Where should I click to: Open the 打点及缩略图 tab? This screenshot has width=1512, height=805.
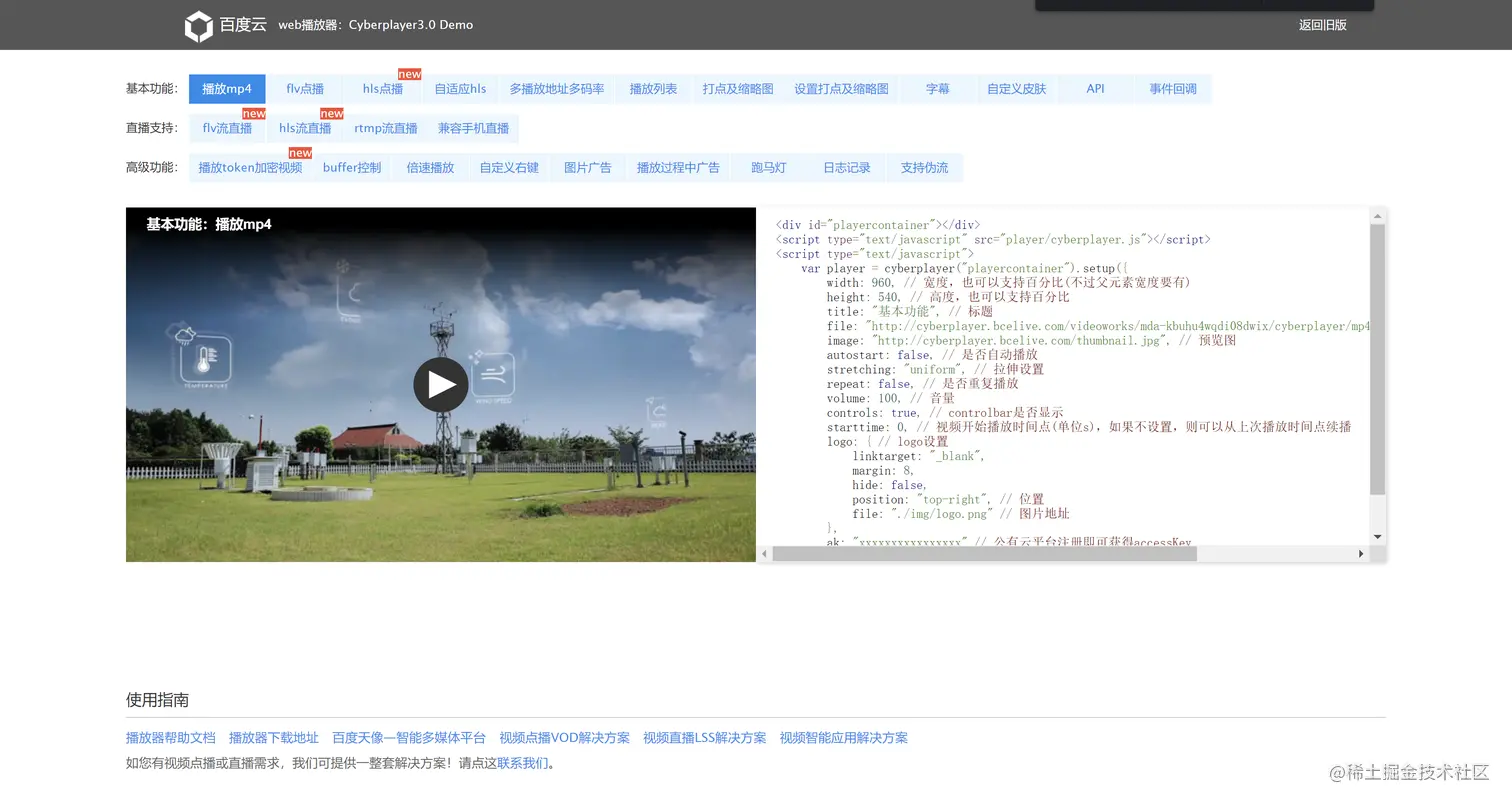tap(738, 88)
